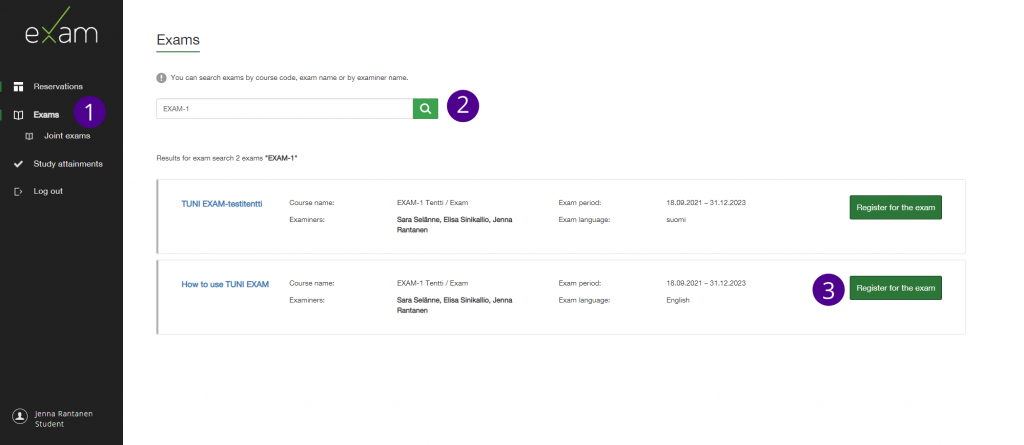Click the checkmark icon for Study attainments
The height and width of the screenshot is (445, 1024).
(18, 163)
